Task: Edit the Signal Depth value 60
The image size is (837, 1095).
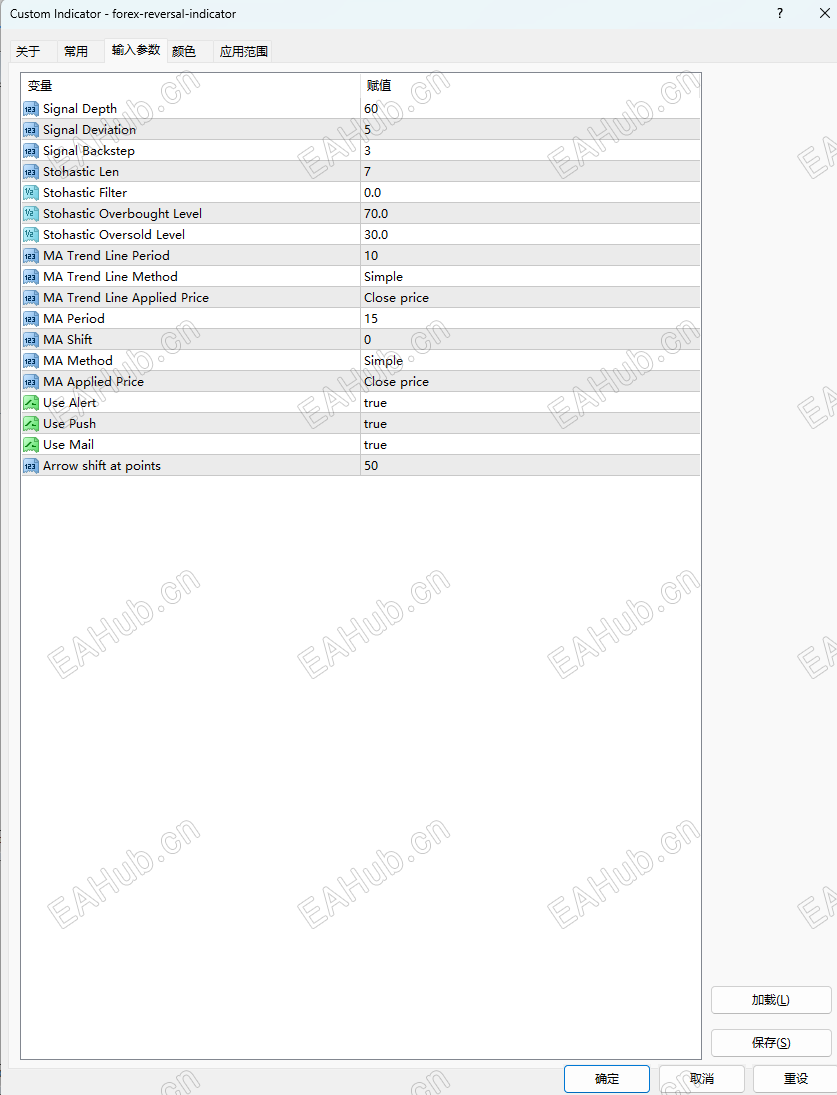Action: point(531,108)
